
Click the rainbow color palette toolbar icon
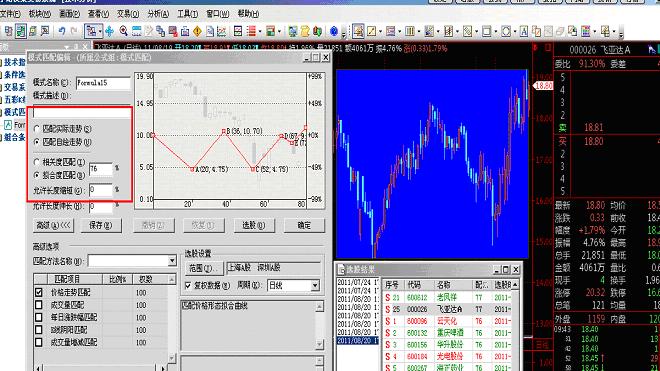click(x=585, y=31)
